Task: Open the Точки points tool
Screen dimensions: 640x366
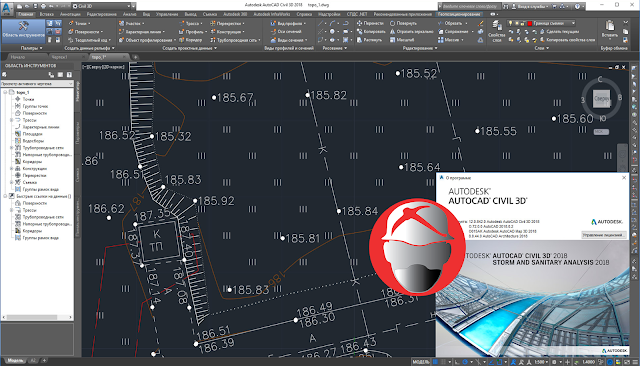Action: tap(80, 23)
